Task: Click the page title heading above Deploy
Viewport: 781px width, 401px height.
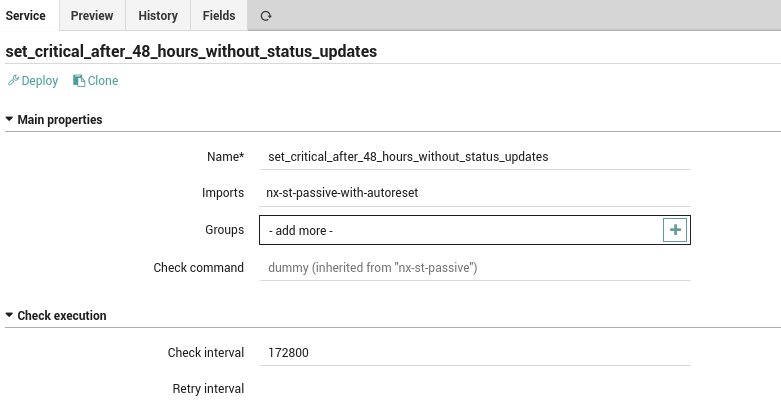Action: 191,51
